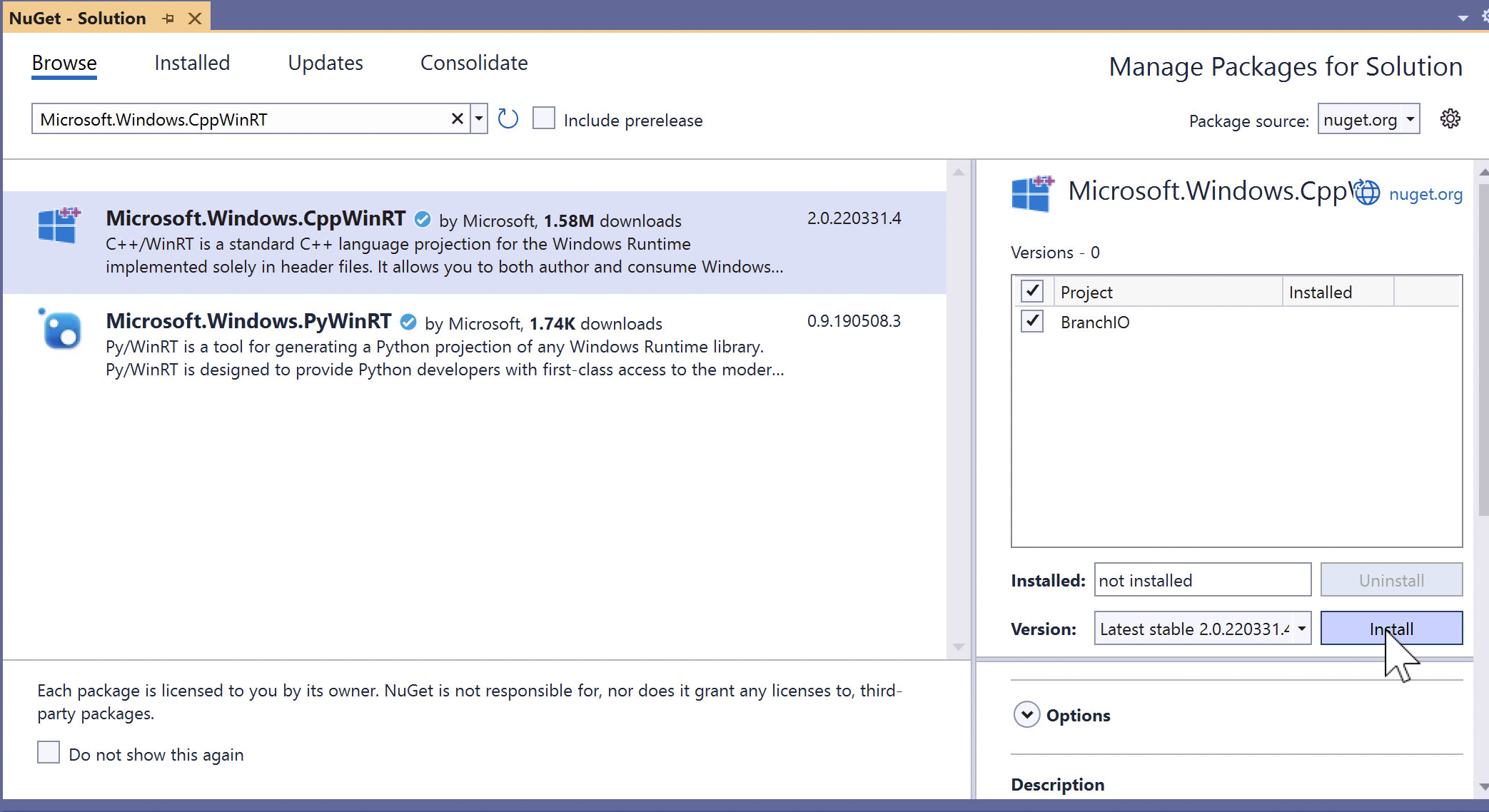This screenshot has width=1489, height=812.
Task: Click version 0.9.190508.3 text
Action: pyautogui.click(x=854, y=321)
